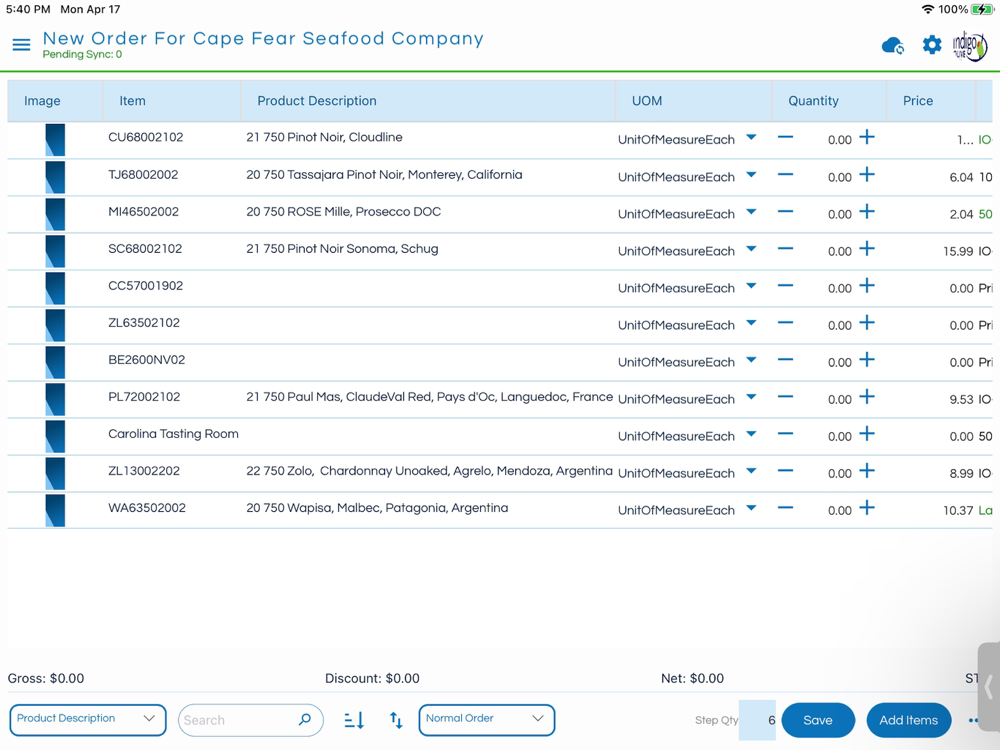This screenshot has width=1000, height=750.
Task: Save the order
Action: tap(818, 720)
